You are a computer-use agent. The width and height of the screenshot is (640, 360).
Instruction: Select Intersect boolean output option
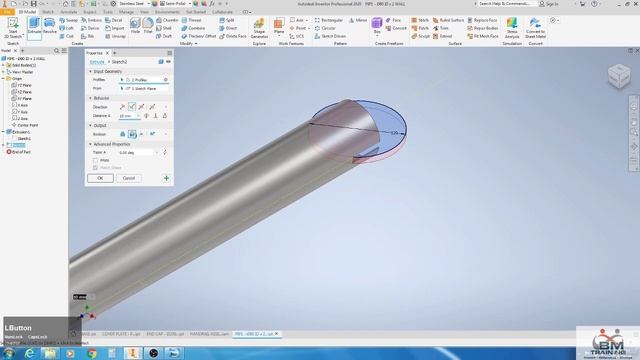tap(141, 134)
